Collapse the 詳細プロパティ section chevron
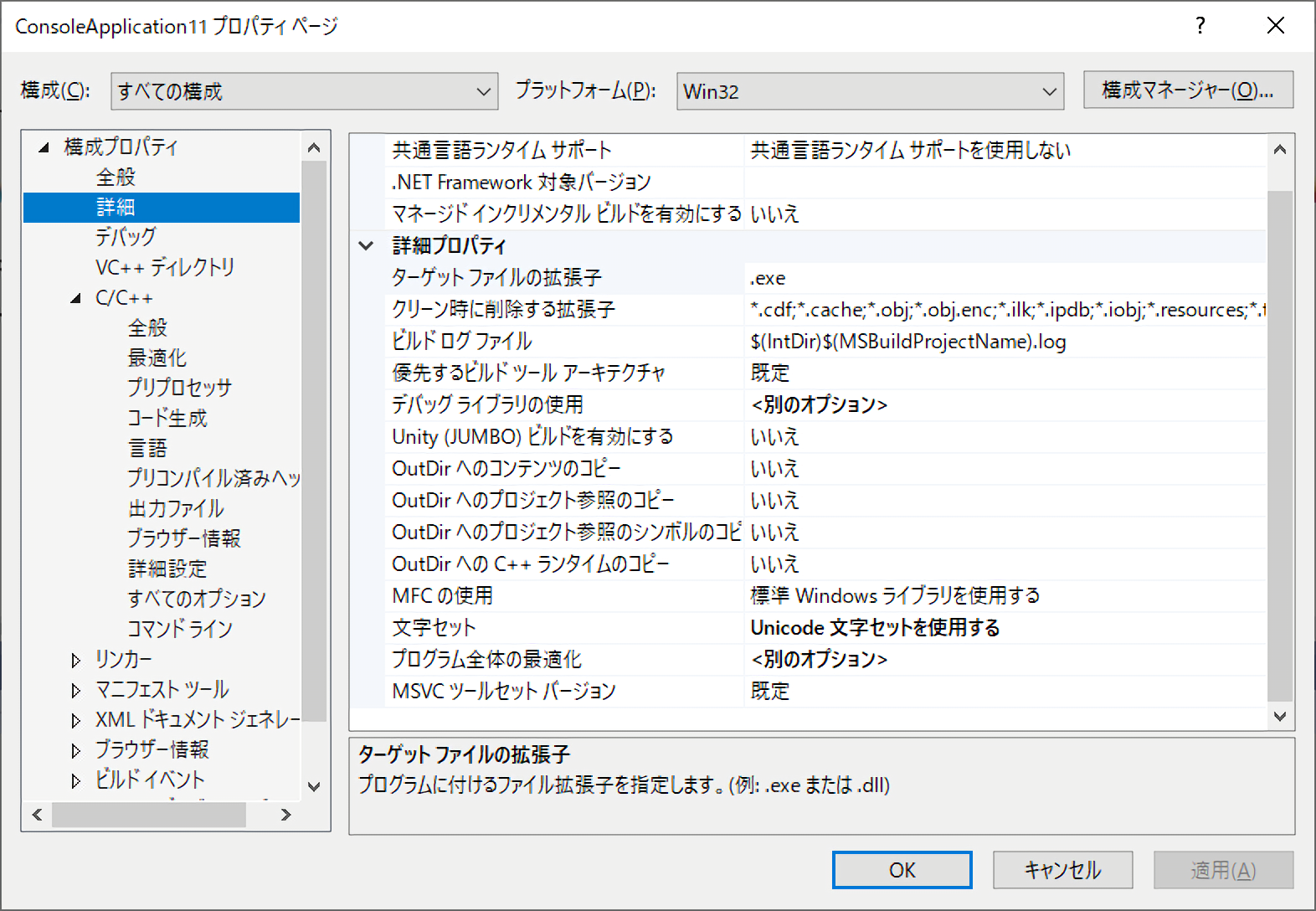 pyautogui.click(x=366, y=246)
